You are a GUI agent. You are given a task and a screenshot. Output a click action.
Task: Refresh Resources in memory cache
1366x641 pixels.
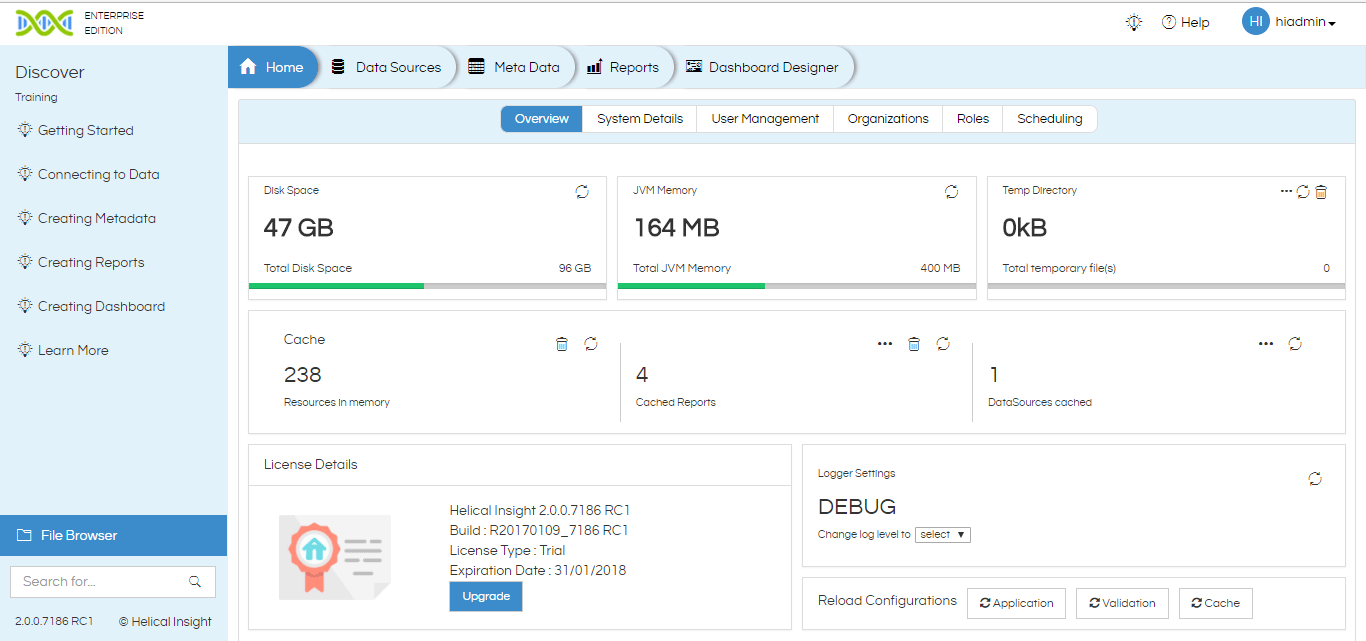click(x=591, y=344)
